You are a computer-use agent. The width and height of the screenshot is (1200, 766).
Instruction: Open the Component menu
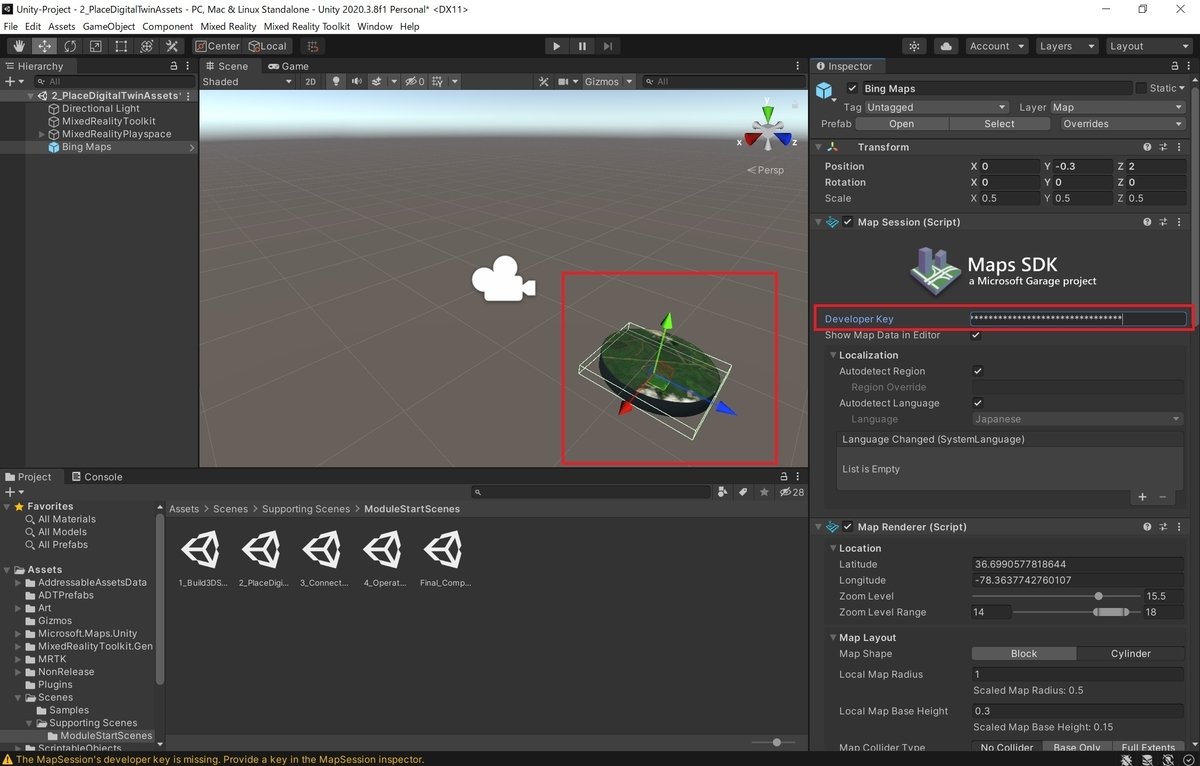pyautogui.click(x=167, y=26)
